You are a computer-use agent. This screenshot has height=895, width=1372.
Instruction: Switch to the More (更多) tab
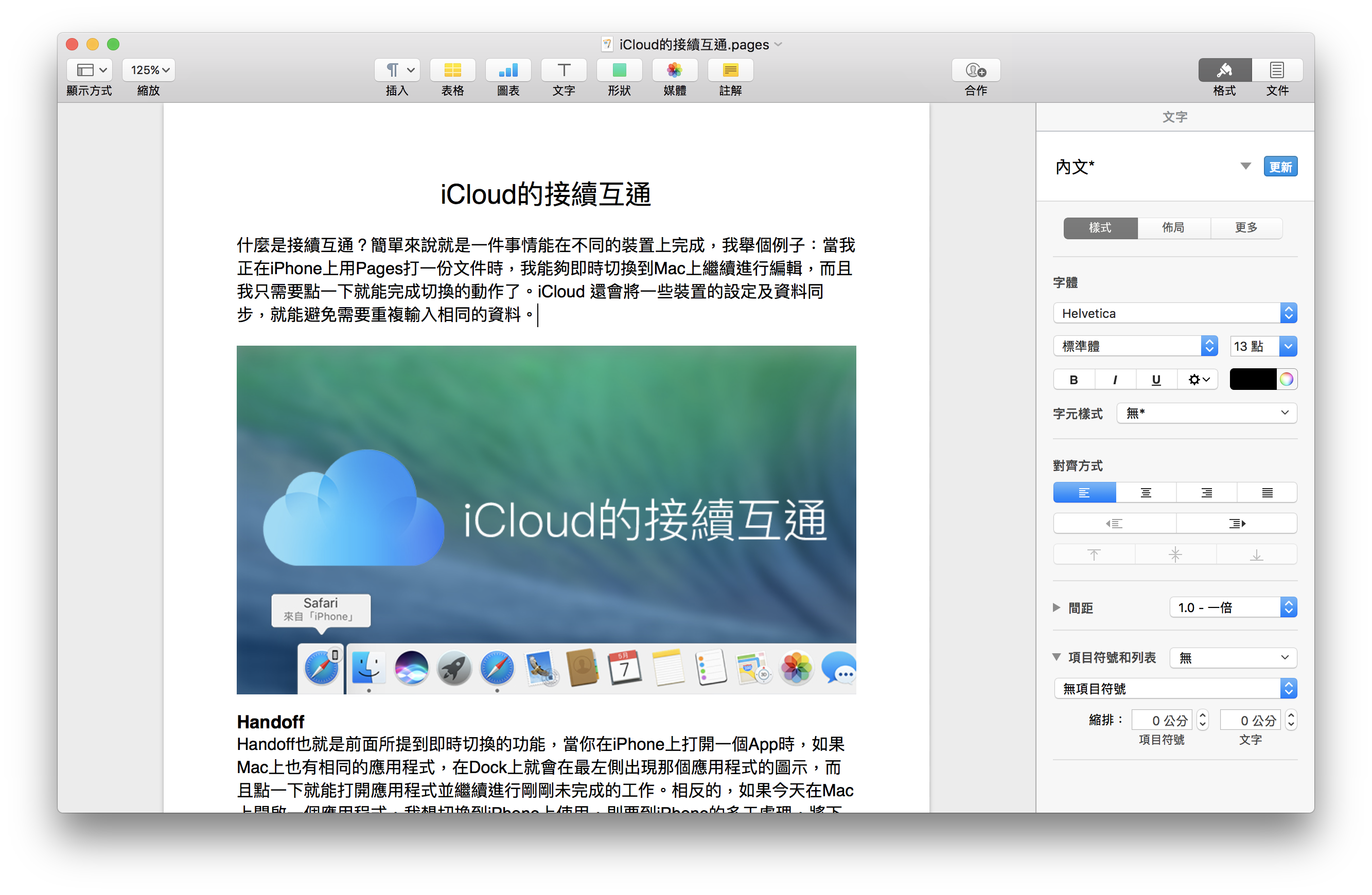click(1246, 228)
